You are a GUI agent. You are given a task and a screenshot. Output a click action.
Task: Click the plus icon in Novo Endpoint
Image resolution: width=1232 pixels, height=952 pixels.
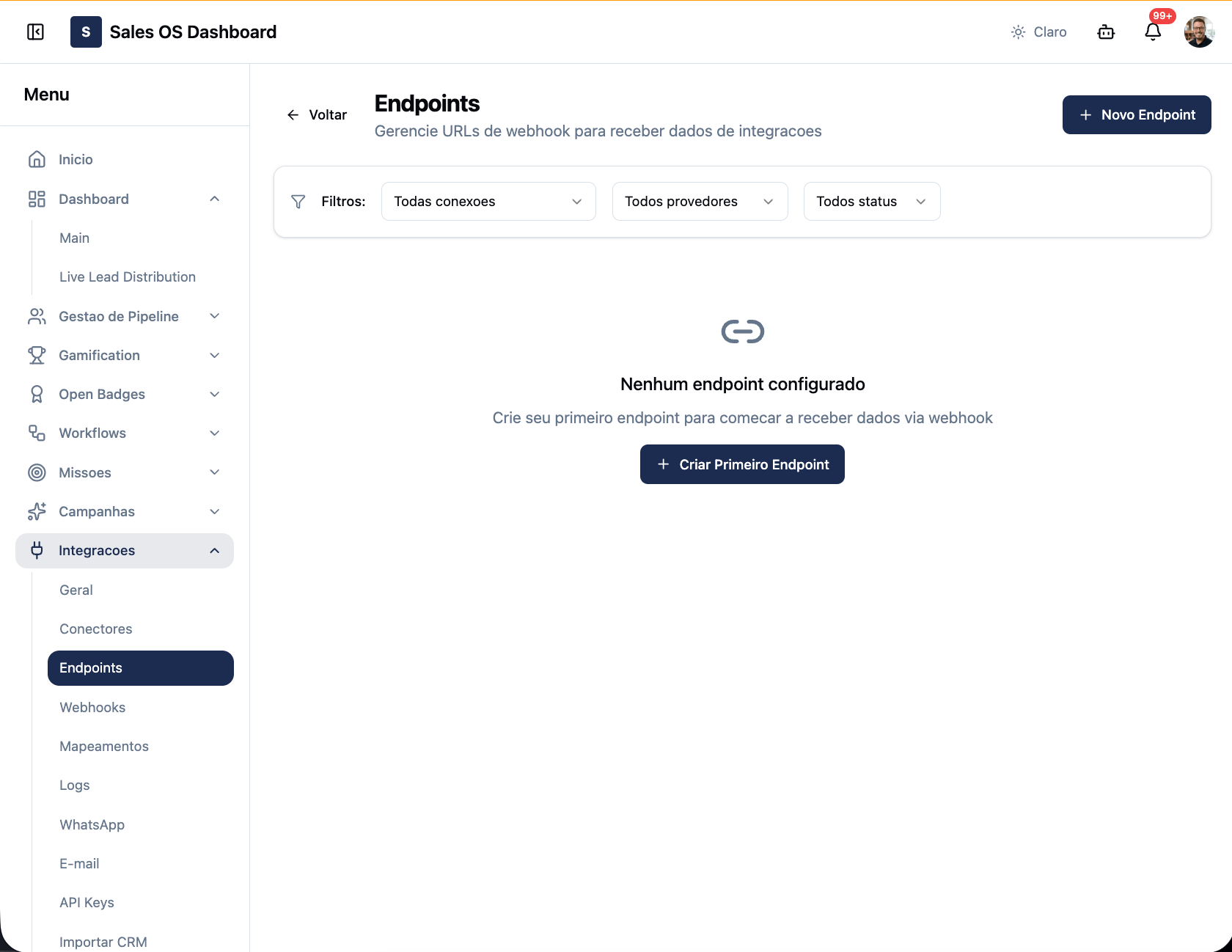point(1086,114)
